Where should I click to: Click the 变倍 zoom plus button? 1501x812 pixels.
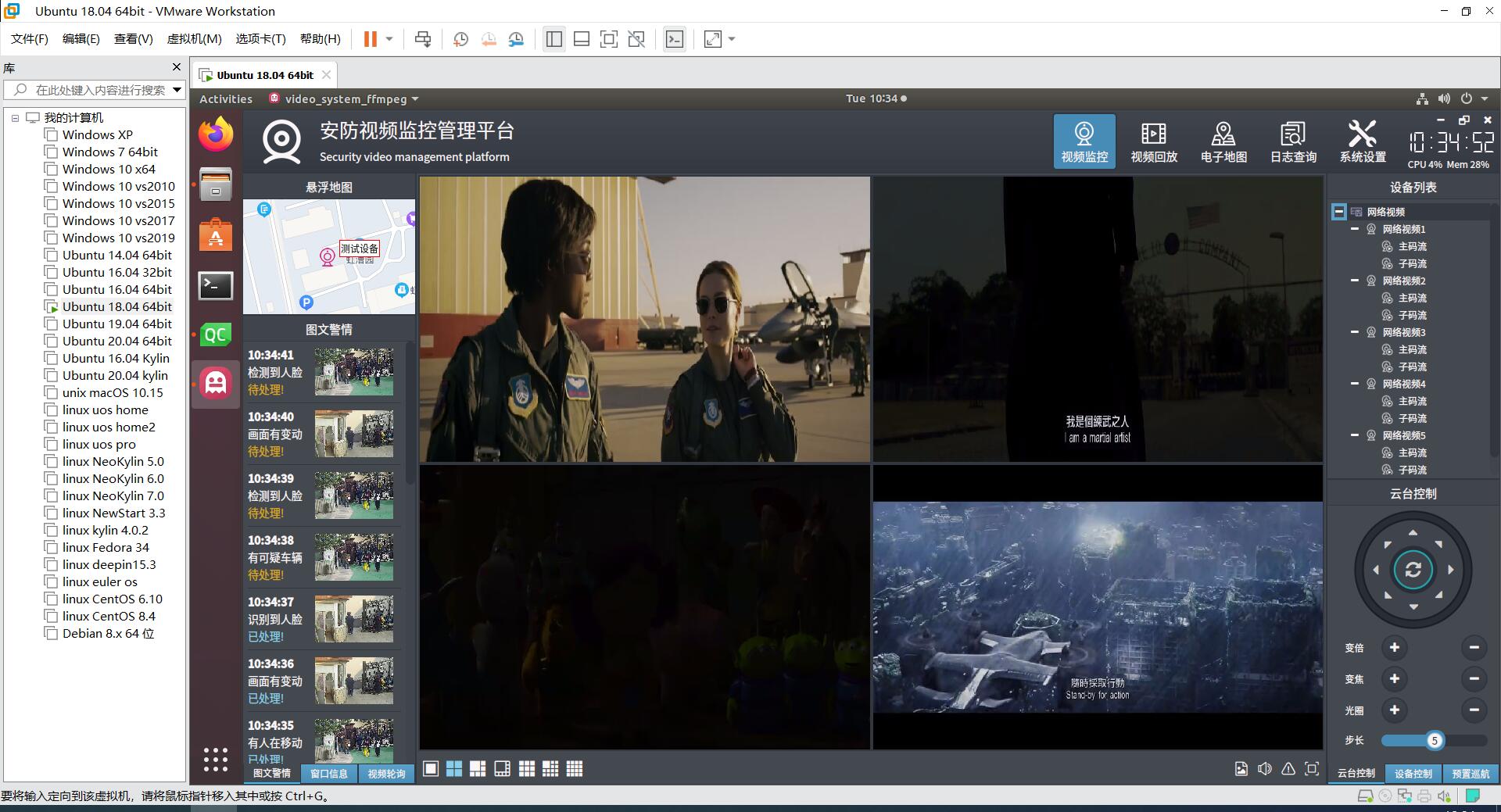1394,648
